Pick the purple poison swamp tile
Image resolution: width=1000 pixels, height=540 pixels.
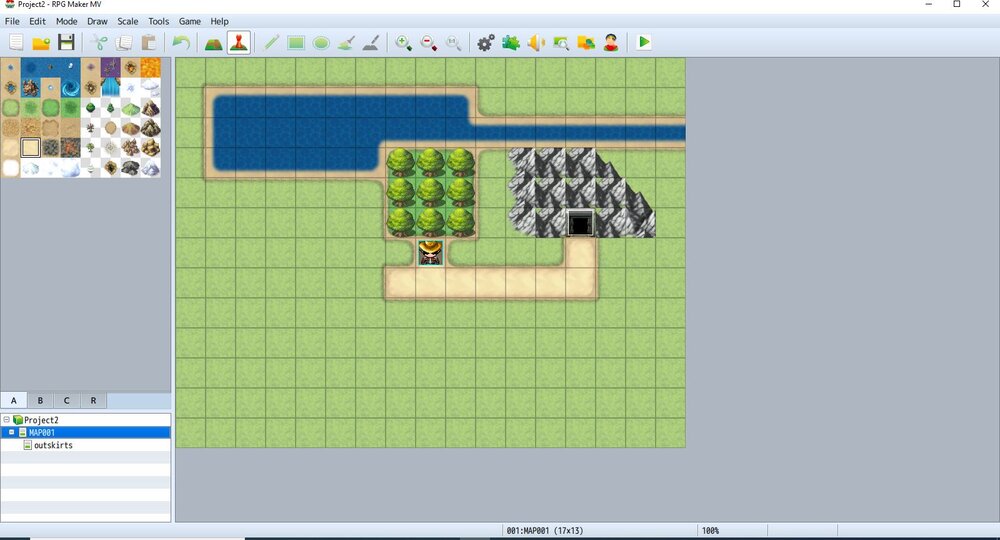pyautogui.click(x=110, y=68)
